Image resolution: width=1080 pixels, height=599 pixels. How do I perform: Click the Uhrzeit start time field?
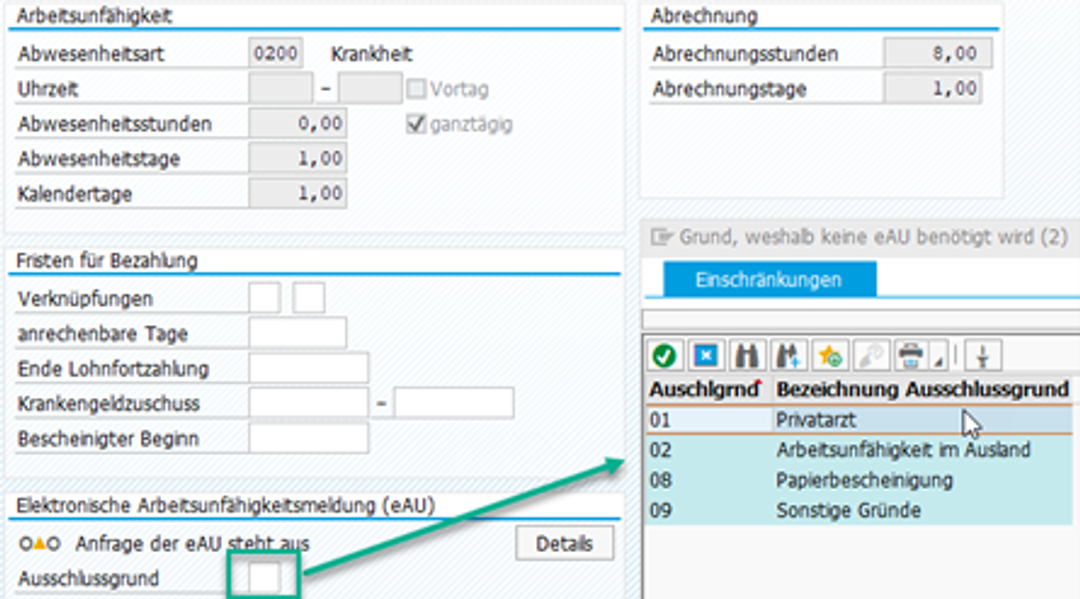click(280, 89)
